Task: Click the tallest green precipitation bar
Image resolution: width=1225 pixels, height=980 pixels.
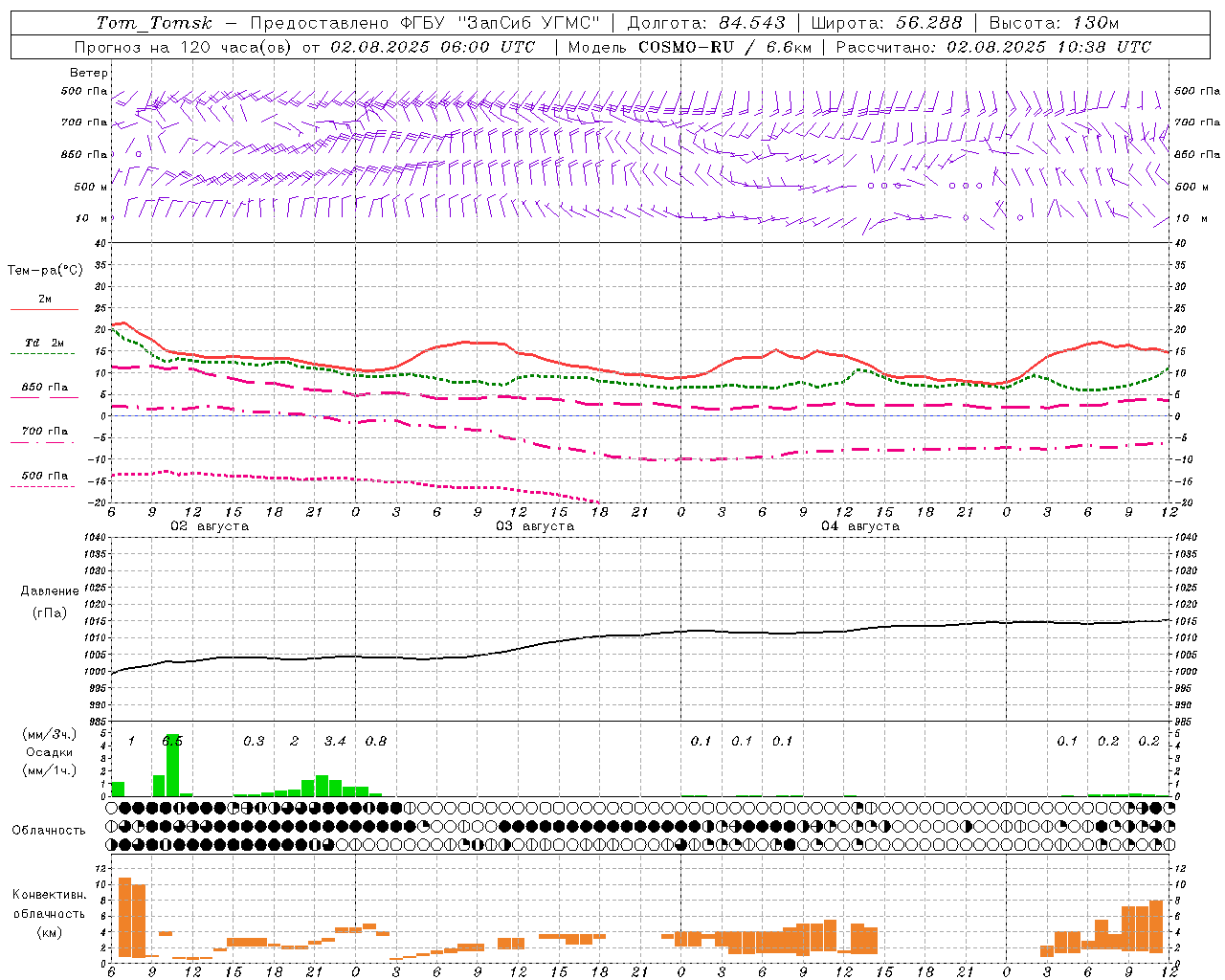Action: pyautogui.click(x=172, y=765)
